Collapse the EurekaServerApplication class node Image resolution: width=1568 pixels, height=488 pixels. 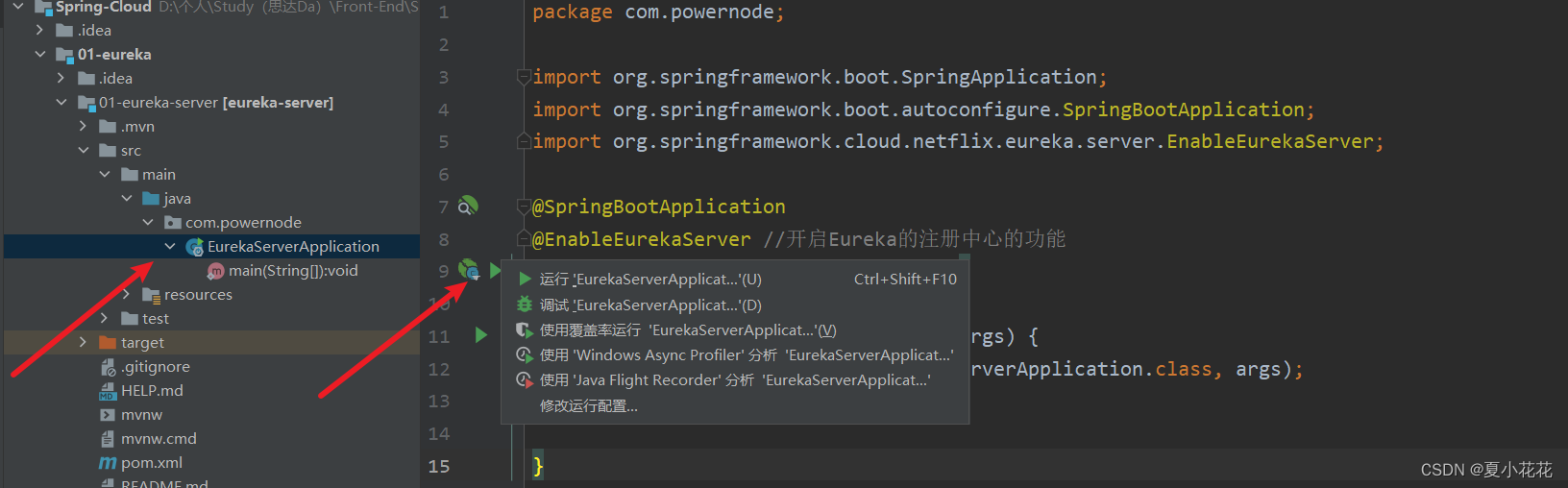(170, 247)
